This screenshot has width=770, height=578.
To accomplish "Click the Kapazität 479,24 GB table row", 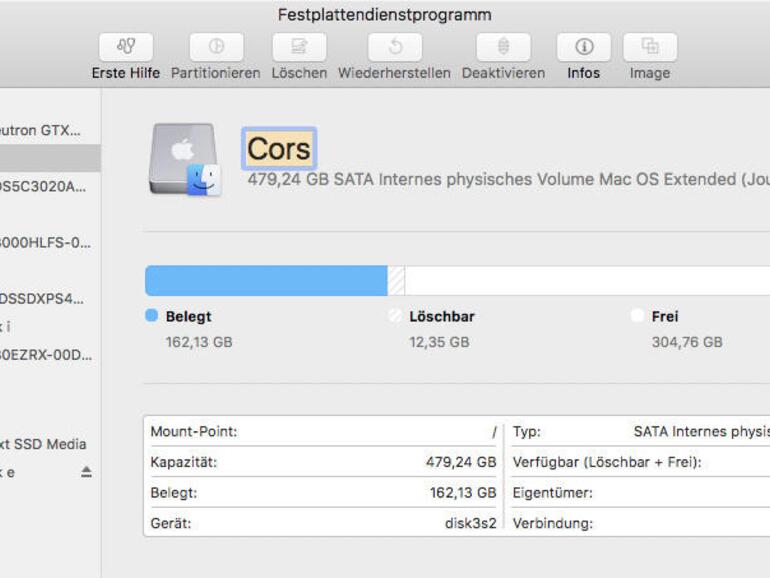I will 323,462.
